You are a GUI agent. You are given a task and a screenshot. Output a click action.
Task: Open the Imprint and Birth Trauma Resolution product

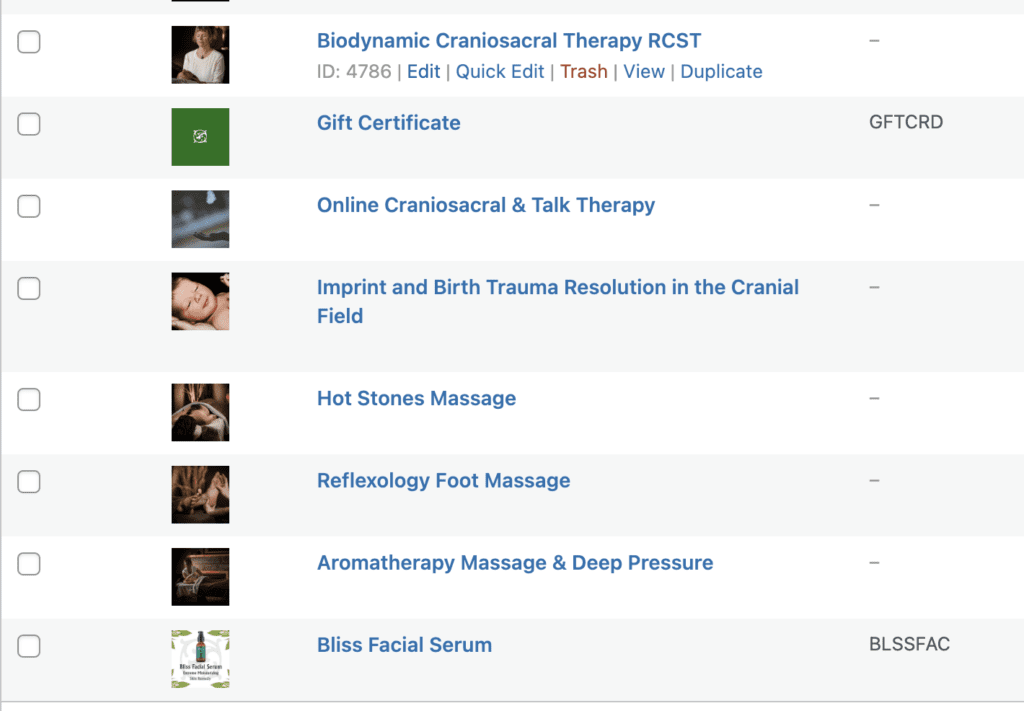pyautogui.click(x=558, y=302)
